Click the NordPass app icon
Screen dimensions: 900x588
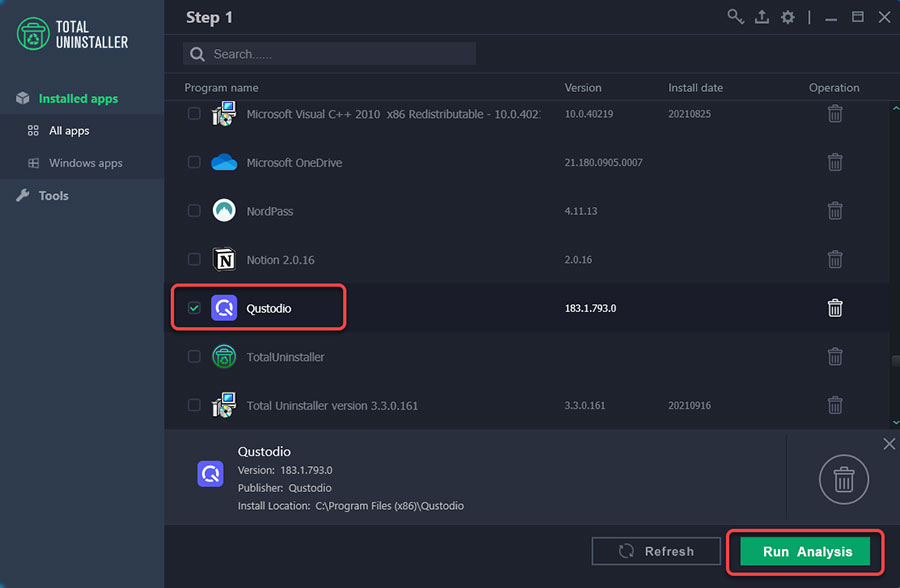coord(224,211)
